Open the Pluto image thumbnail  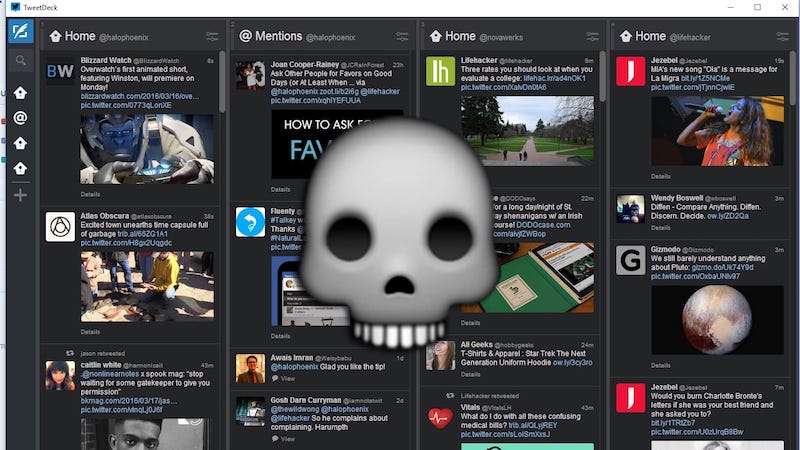pos(717,320)
